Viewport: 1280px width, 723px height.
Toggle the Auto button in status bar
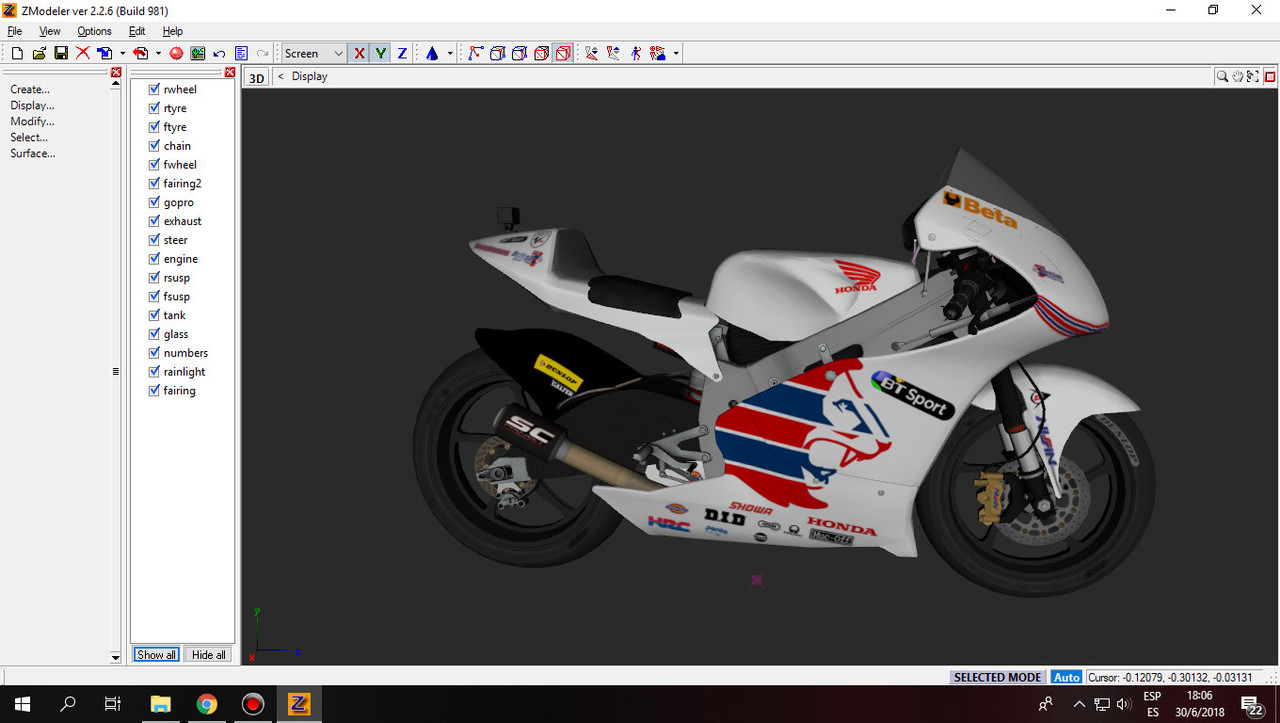coord(1067,677)
